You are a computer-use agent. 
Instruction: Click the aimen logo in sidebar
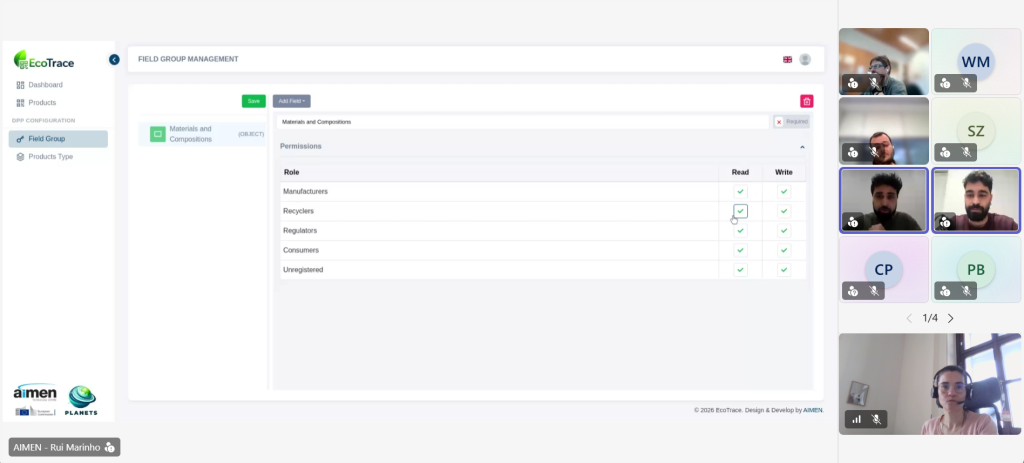pyautogui.click(x=35, y=393)
